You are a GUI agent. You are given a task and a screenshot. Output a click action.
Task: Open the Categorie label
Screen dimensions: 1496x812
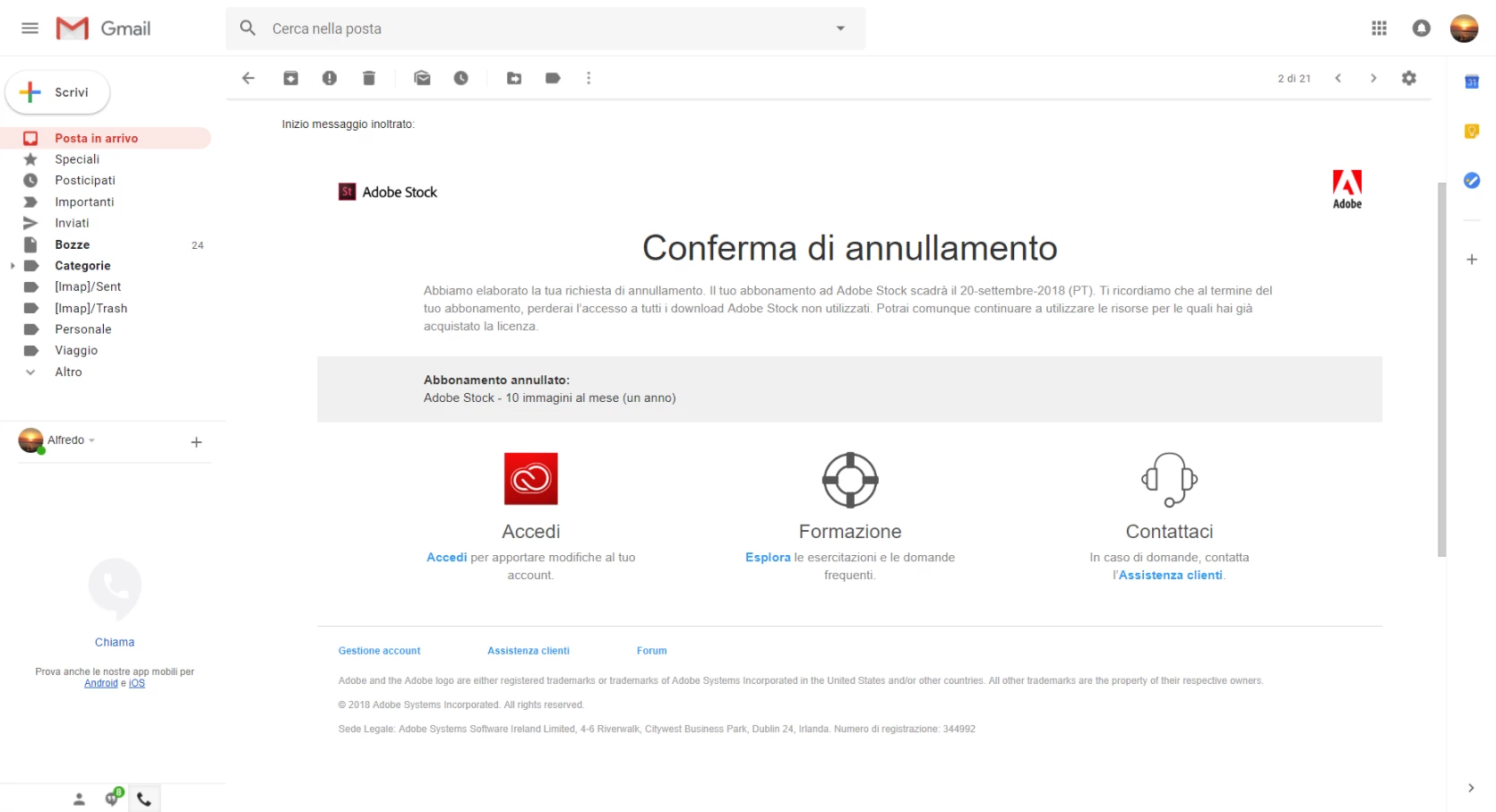click(x=82, y=266)
